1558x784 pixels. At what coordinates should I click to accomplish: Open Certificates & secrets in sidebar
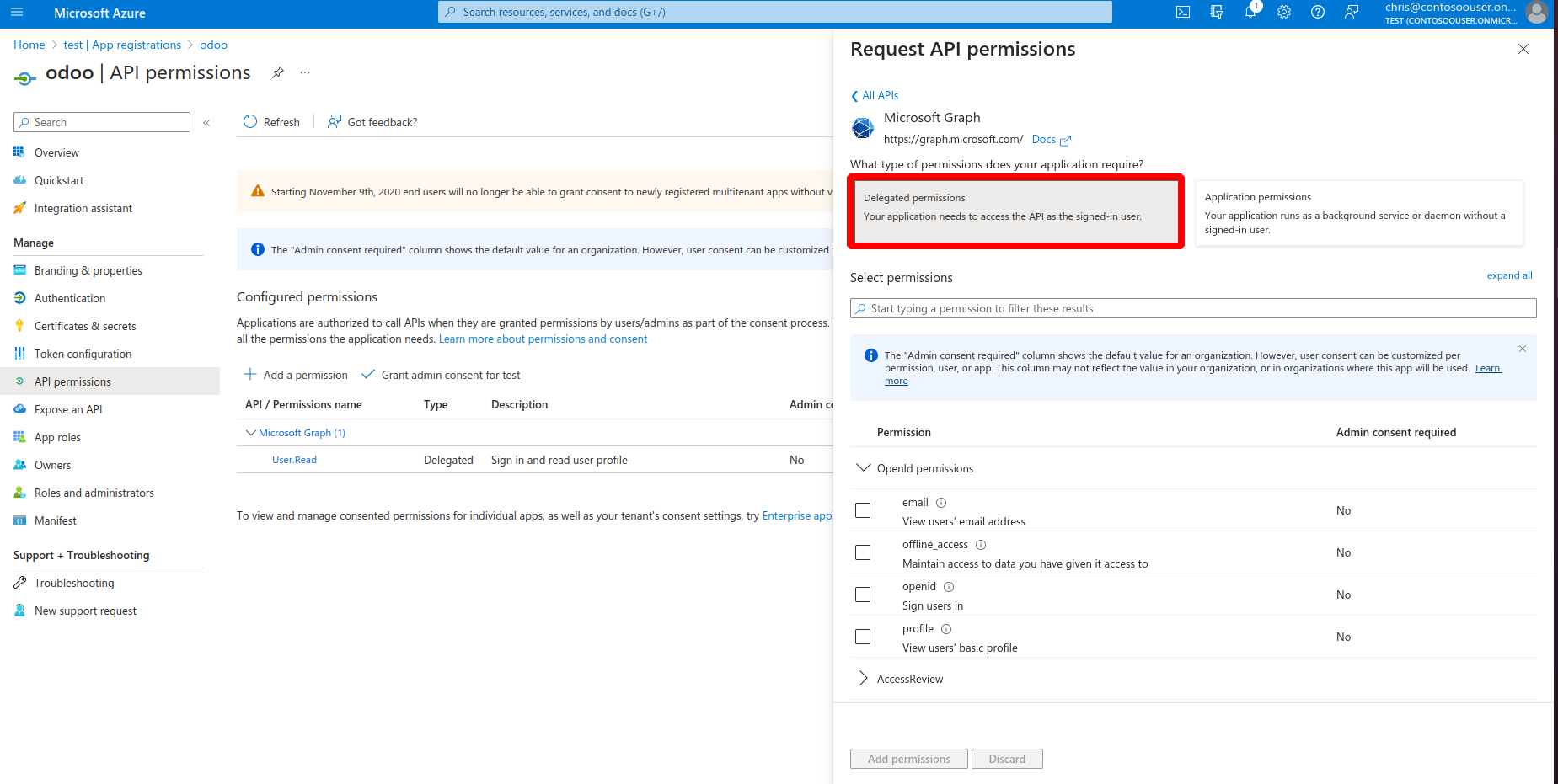(x=85, y=326)
